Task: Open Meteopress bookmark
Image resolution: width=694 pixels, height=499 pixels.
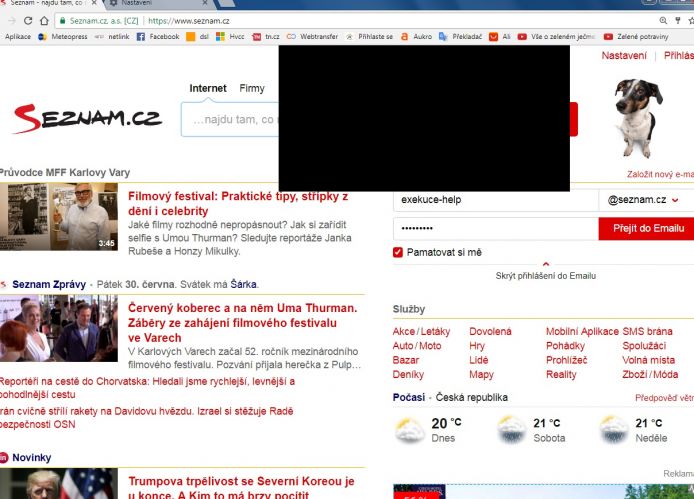Action: tap(63, 37)
